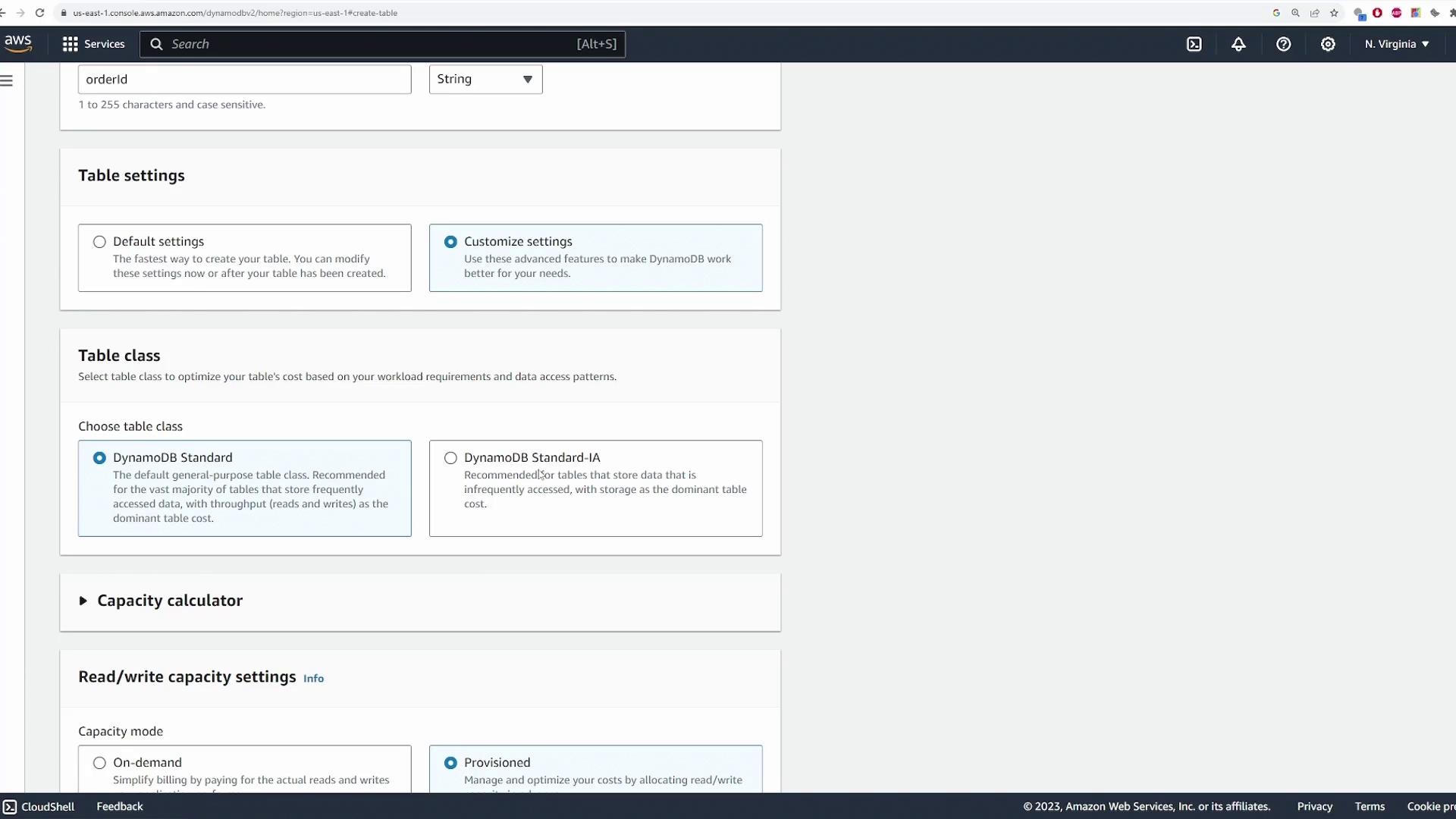Viewport: 1456px width, 819px height.
Task: Choose the DynamoDB Standard-IA table class
Action: click(x=450, y=458)
